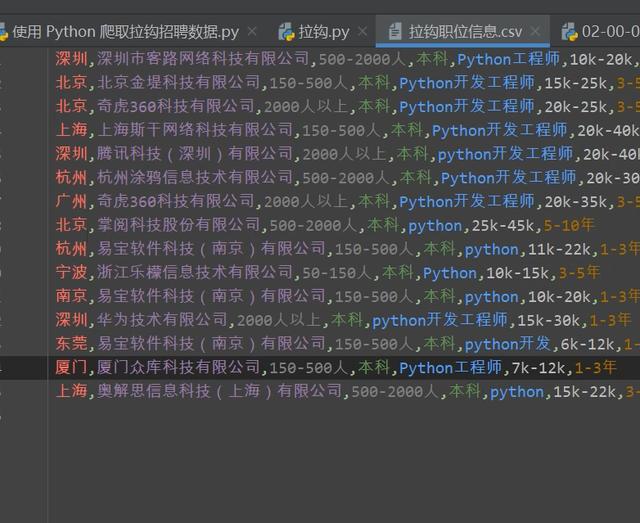Click Python file icon on 拉钩.py tab

pos(286,32)
